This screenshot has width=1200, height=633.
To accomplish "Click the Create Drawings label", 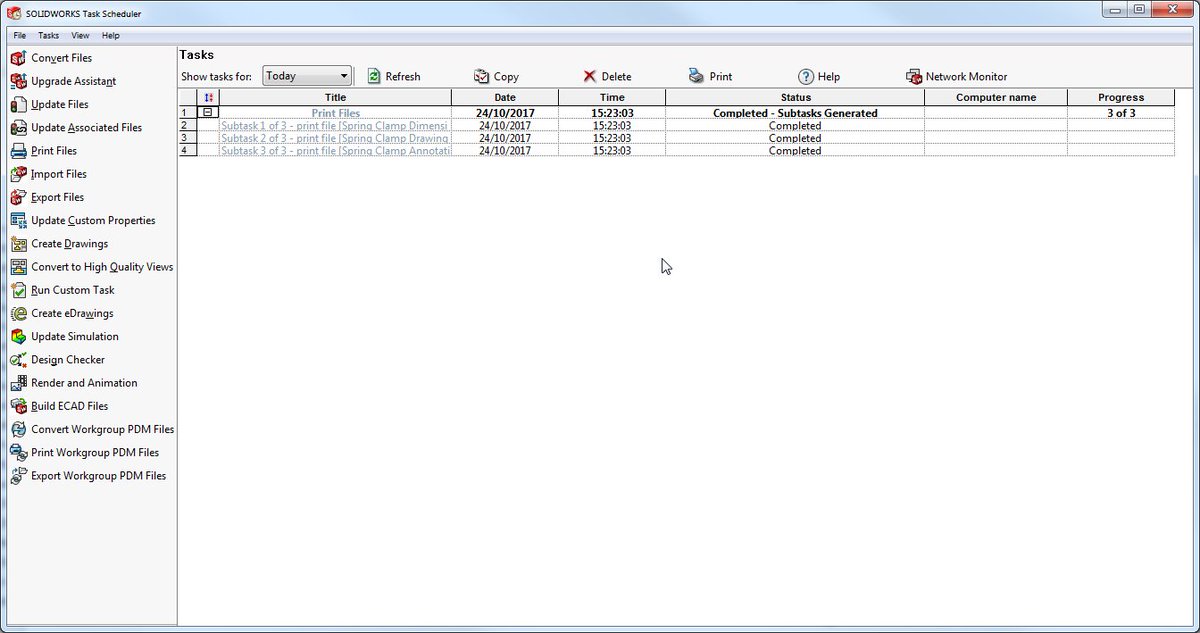I will click(69, 244).
